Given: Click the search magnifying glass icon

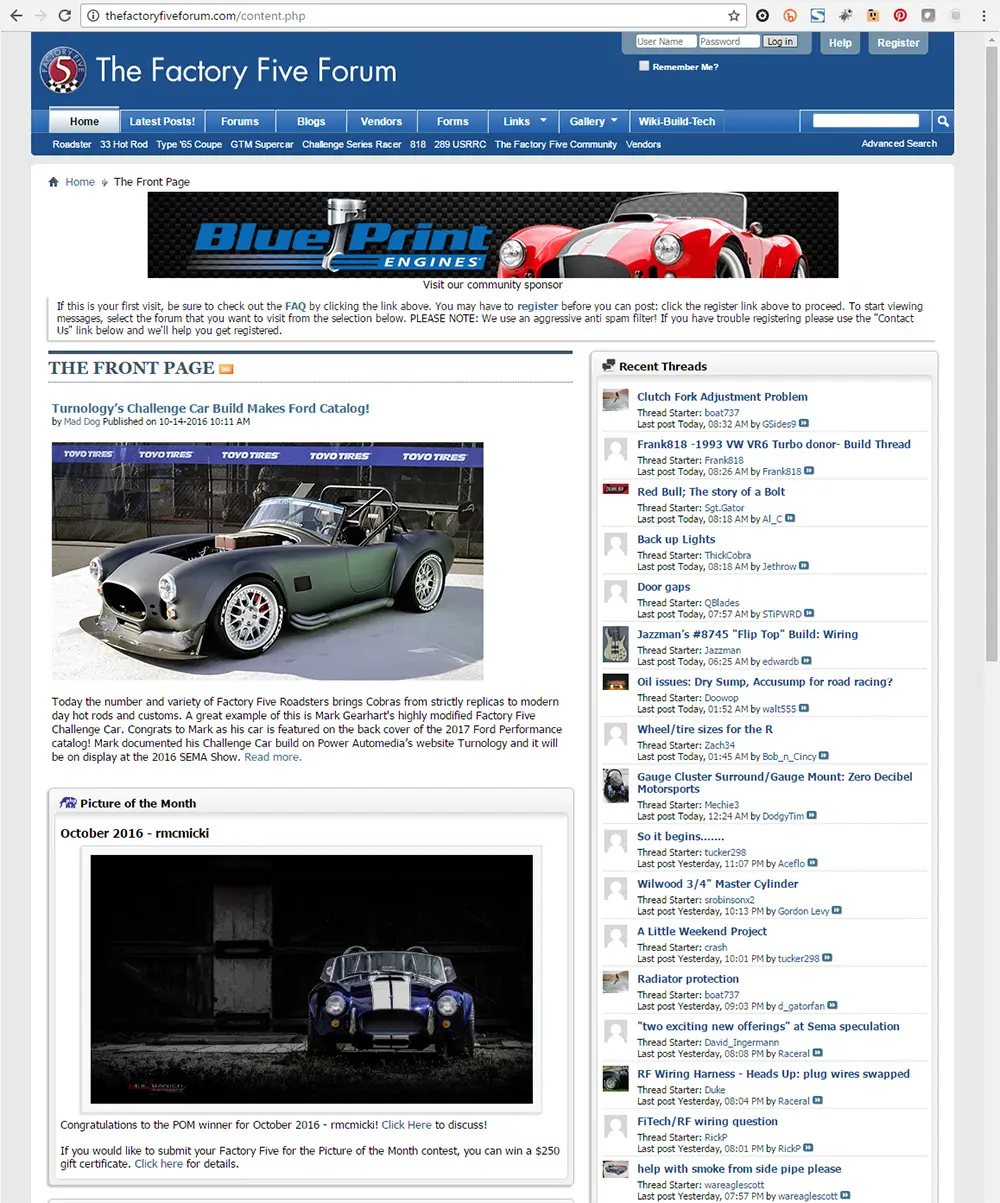Looking at the screenshot, I should click(x=941, y=120).
